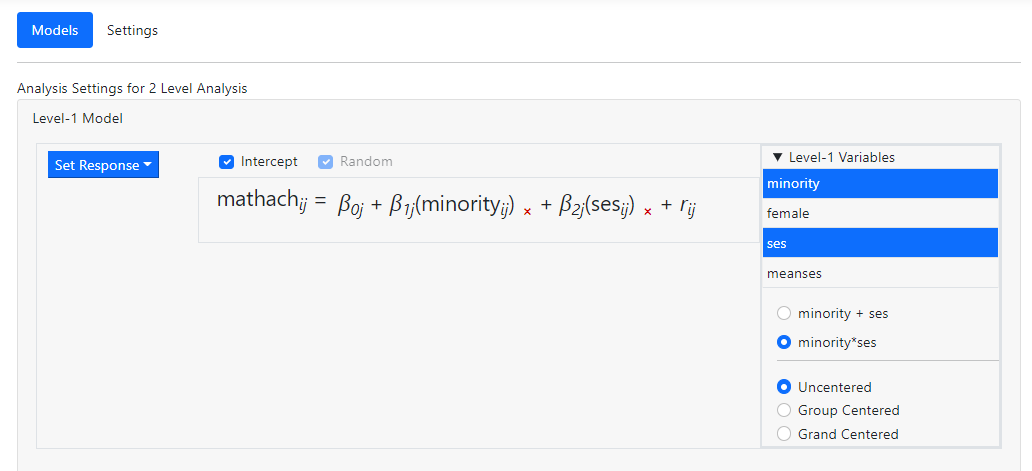Click the β2j ses term in equation
1032x471 pixels.
coord(596,206)
